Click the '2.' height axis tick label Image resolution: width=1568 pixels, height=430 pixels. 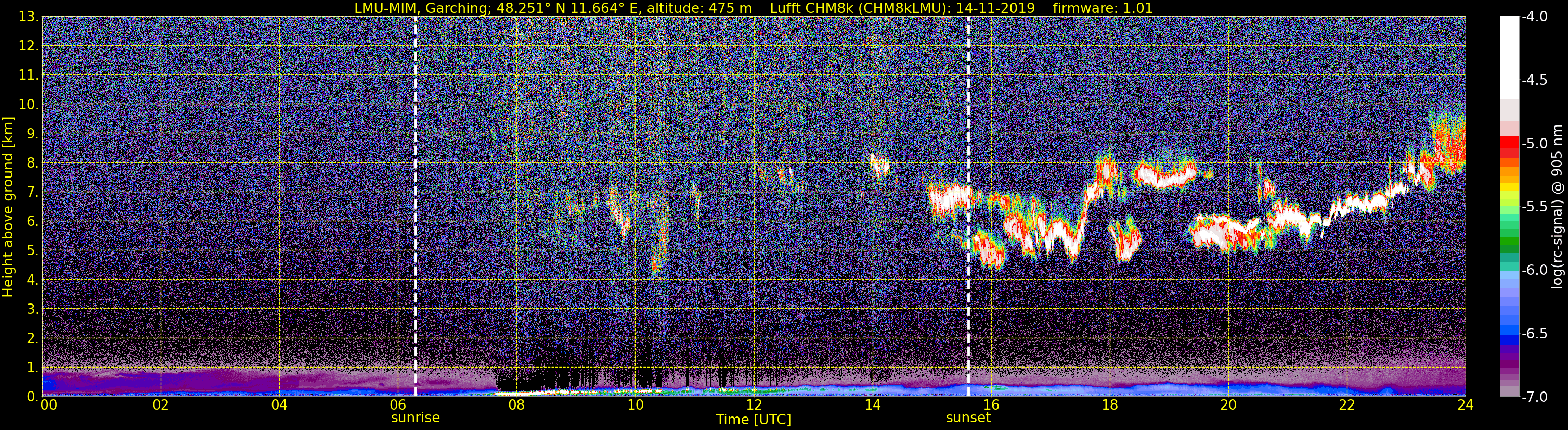[x=33, y=339]
